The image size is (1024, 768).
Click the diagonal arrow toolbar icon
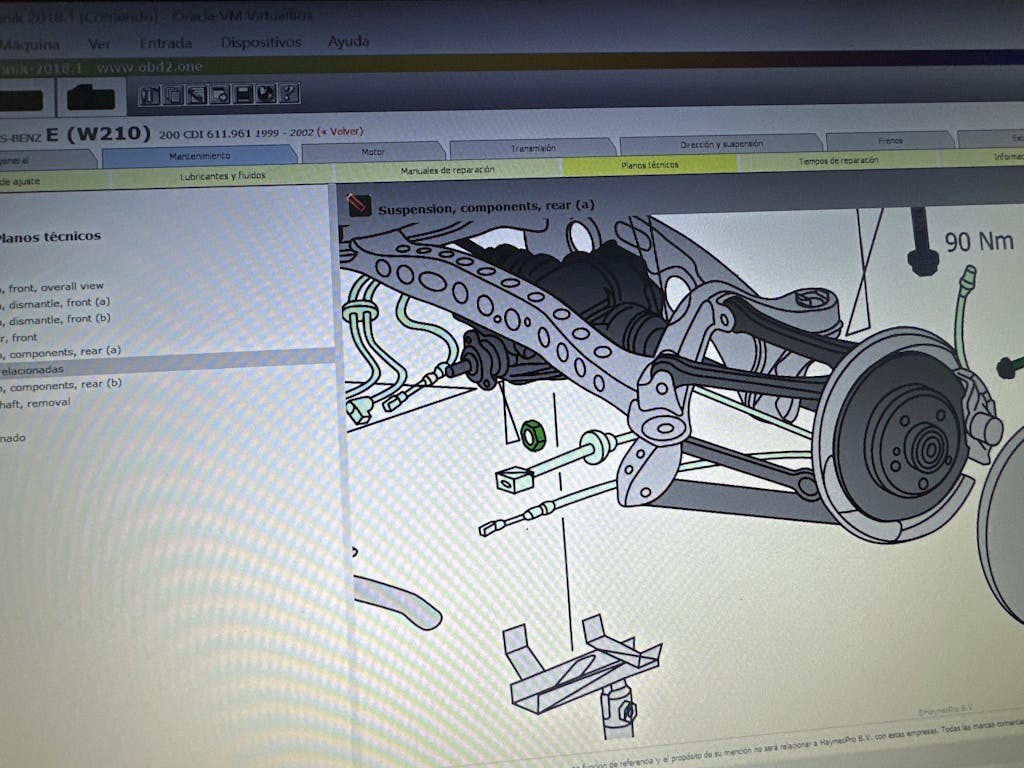(x=196, y=96)
